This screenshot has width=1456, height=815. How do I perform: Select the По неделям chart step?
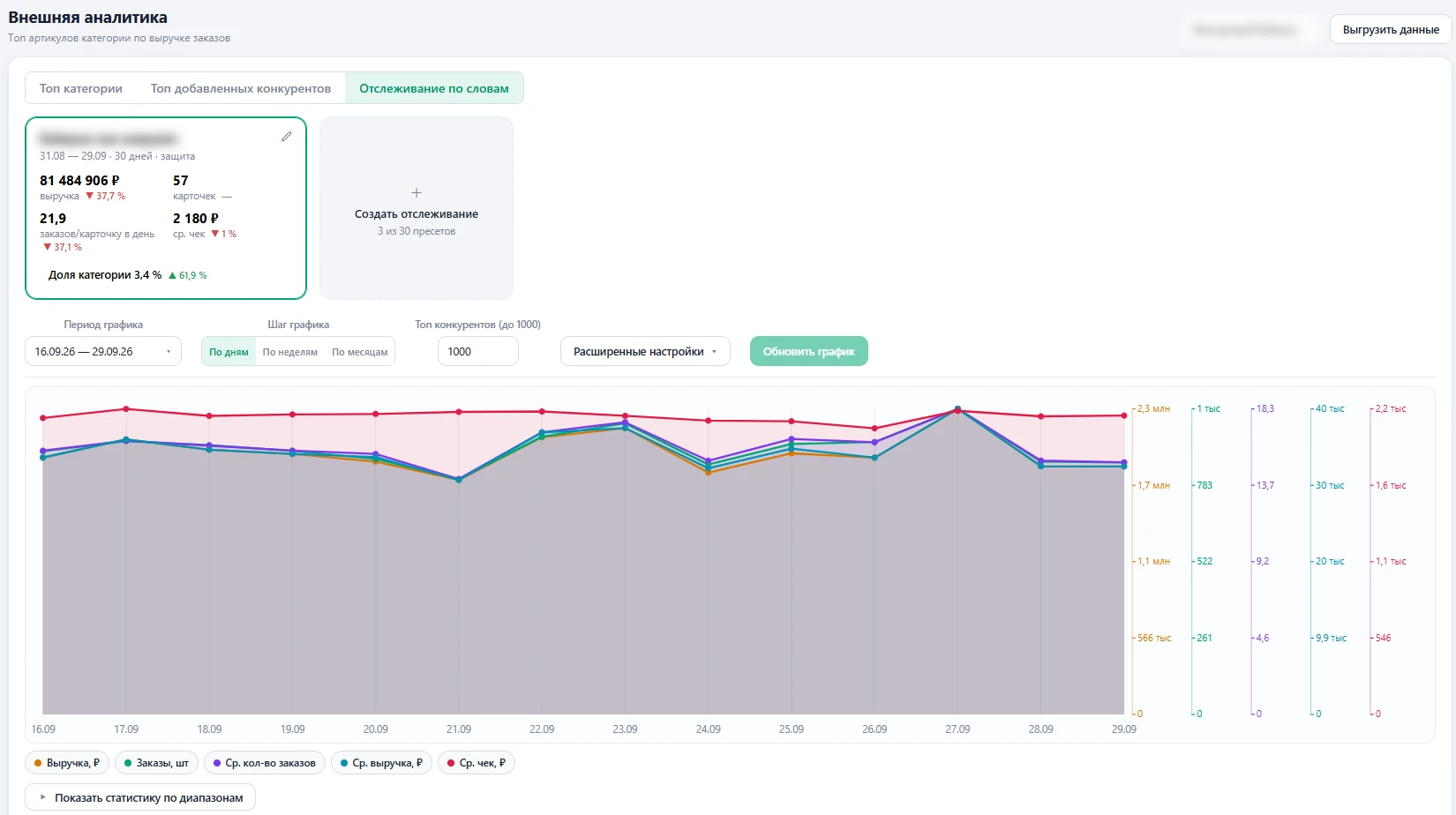289,352
